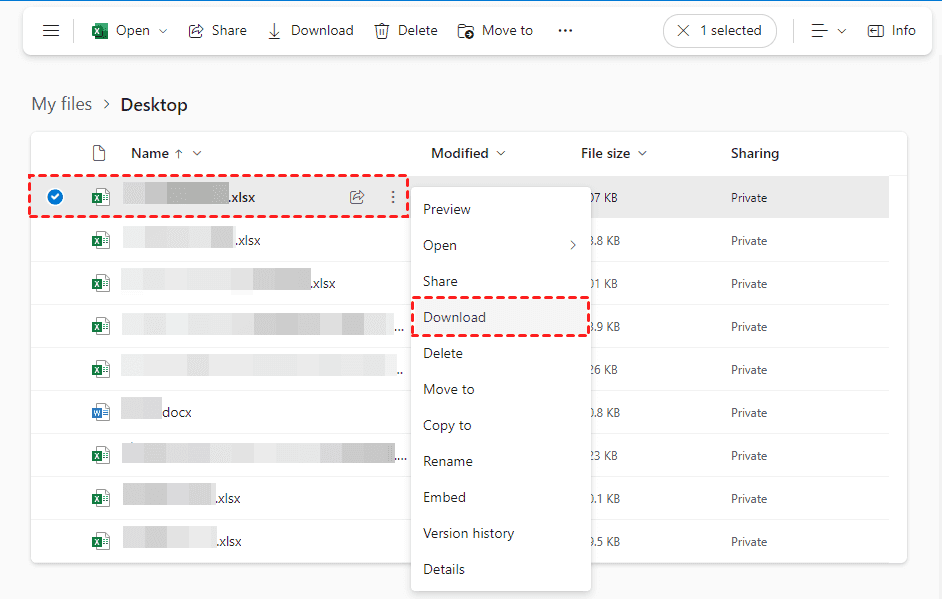The height and width of the screenshot is (599, 942).
Task: Clear selection with the 1 selected button
Action: tap(720, 31)
